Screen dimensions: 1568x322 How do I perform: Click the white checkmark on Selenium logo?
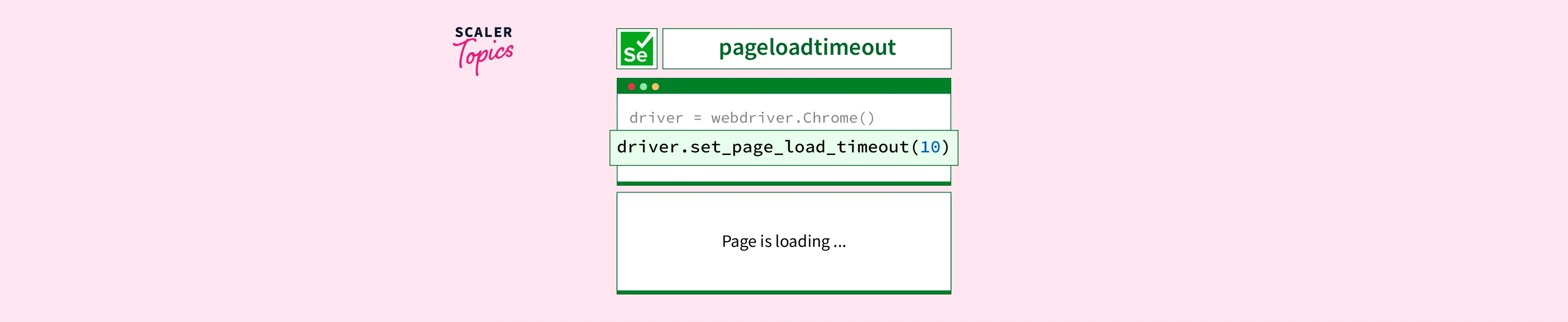(644, 41)
